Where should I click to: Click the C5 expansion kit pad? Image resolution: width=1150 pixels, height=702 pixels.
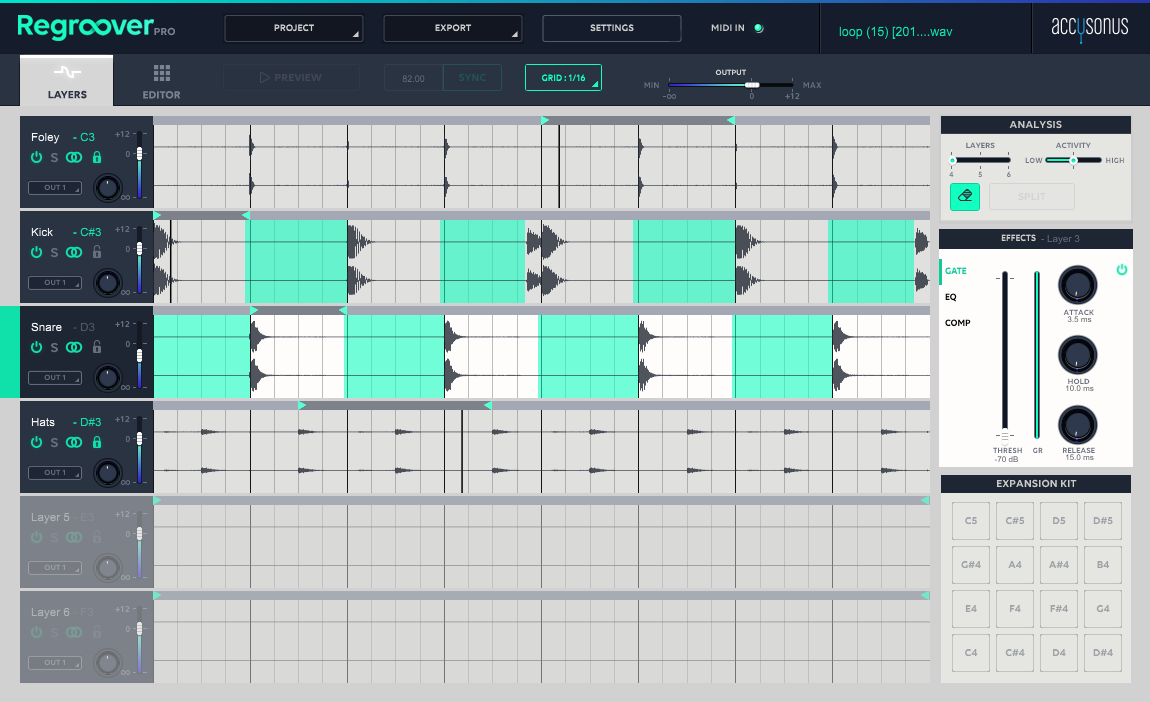pos(970,521)
